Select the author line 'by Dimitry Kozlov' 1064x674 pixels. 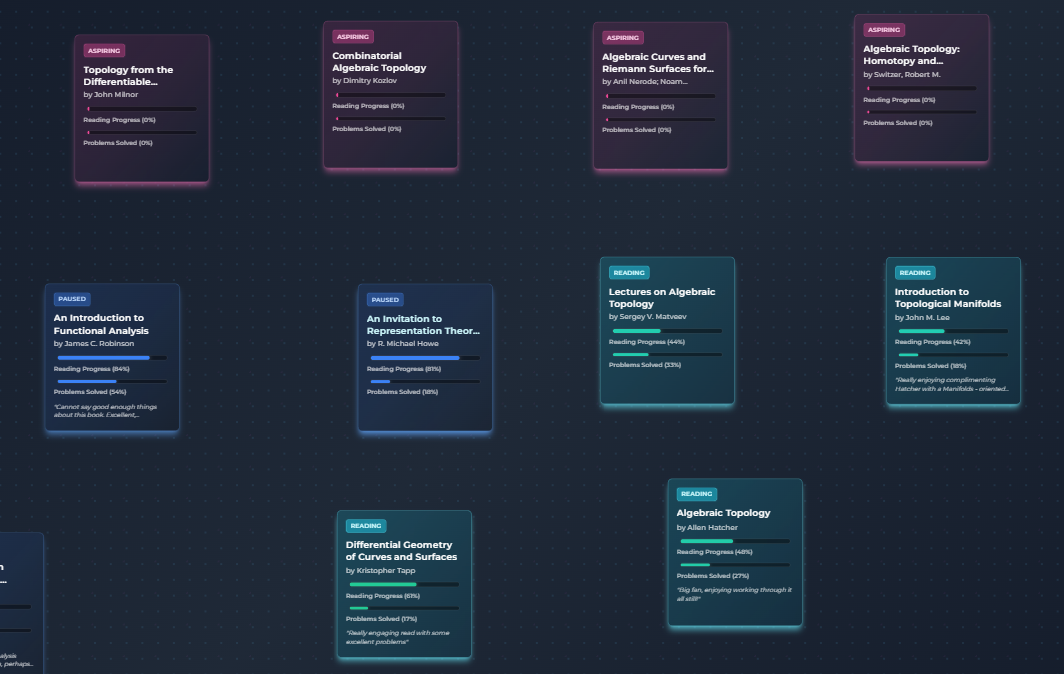tap(364, 81)
